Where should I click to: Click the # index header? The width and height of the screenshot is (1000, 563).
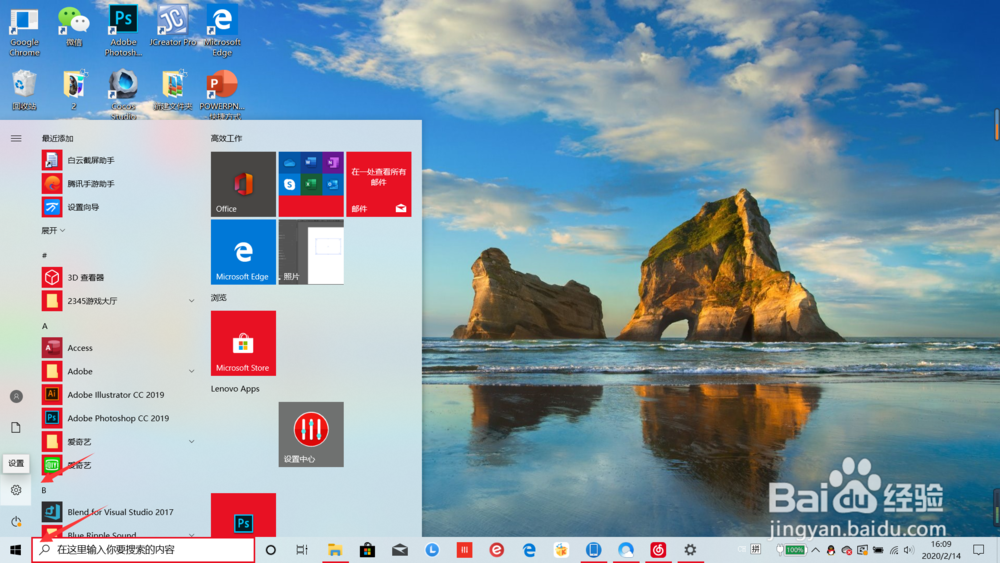44,255
